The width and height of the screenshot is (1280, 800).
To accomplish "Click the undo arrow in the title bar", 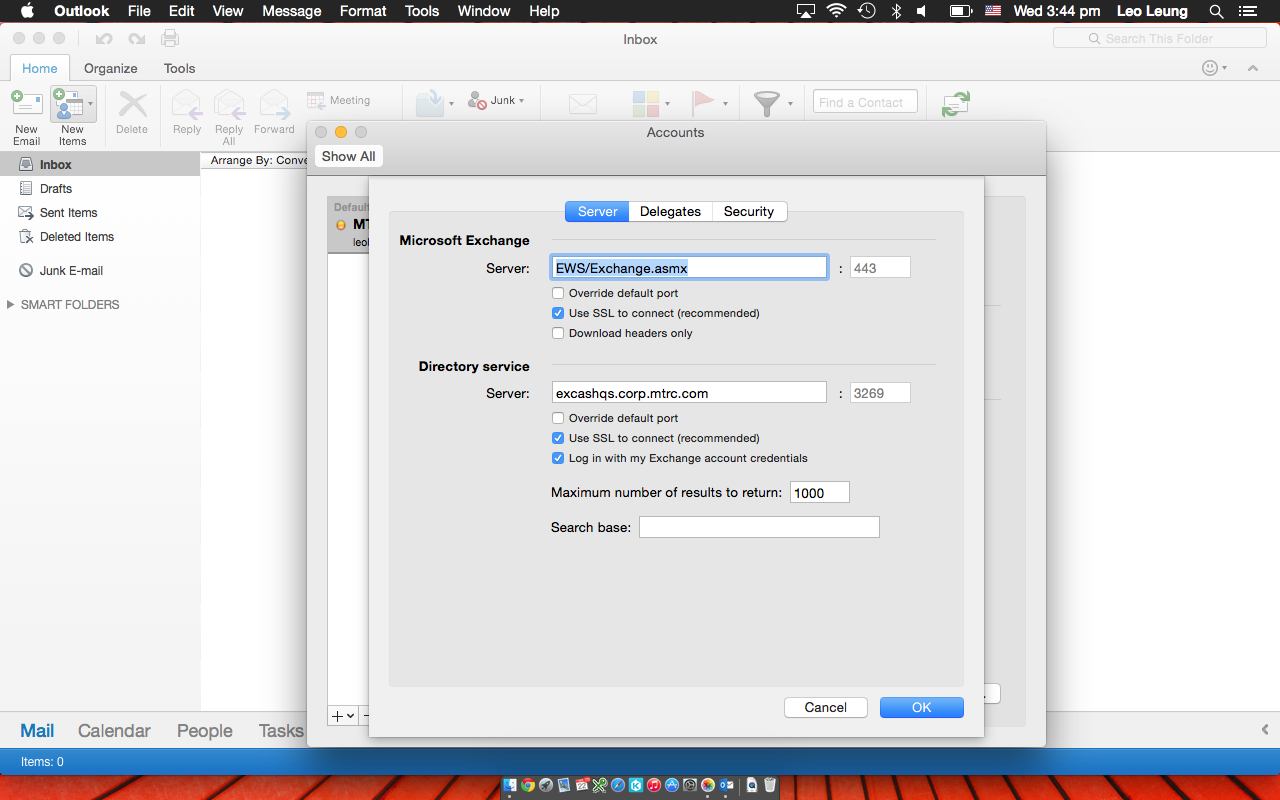I will 104,39.
